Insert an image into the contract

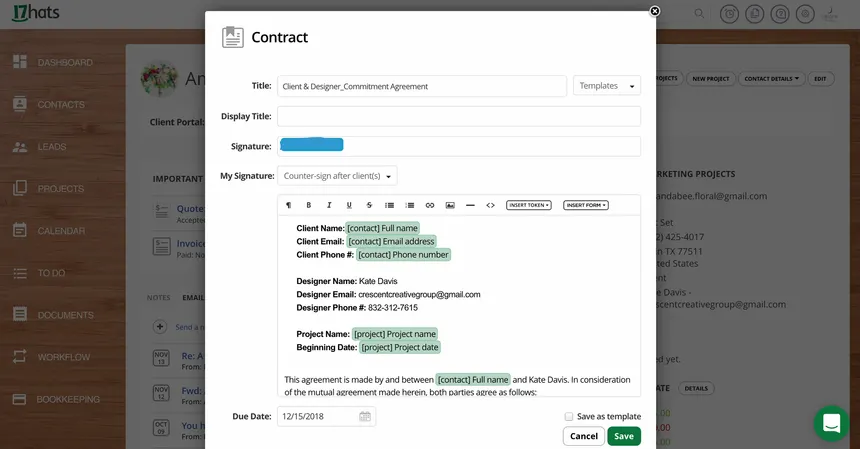click(450, 205)
